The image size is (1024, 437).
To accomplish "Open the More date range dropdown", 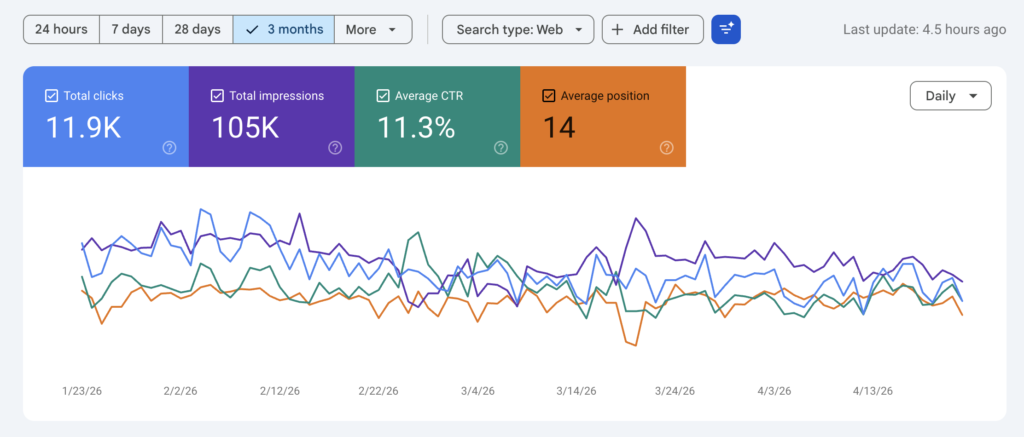I will (373, 30).
